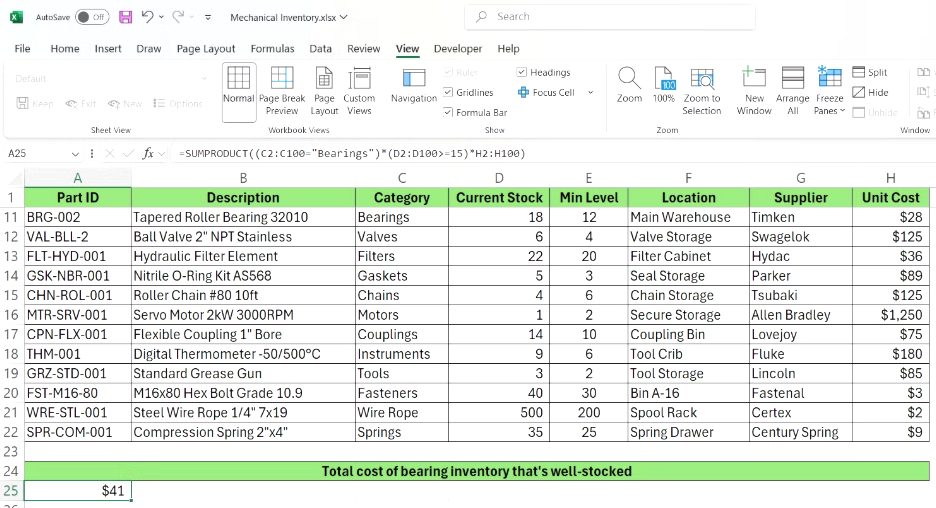Select cell Servo Motor 2kW 3000RPM
936x508 pixels.
243,315
